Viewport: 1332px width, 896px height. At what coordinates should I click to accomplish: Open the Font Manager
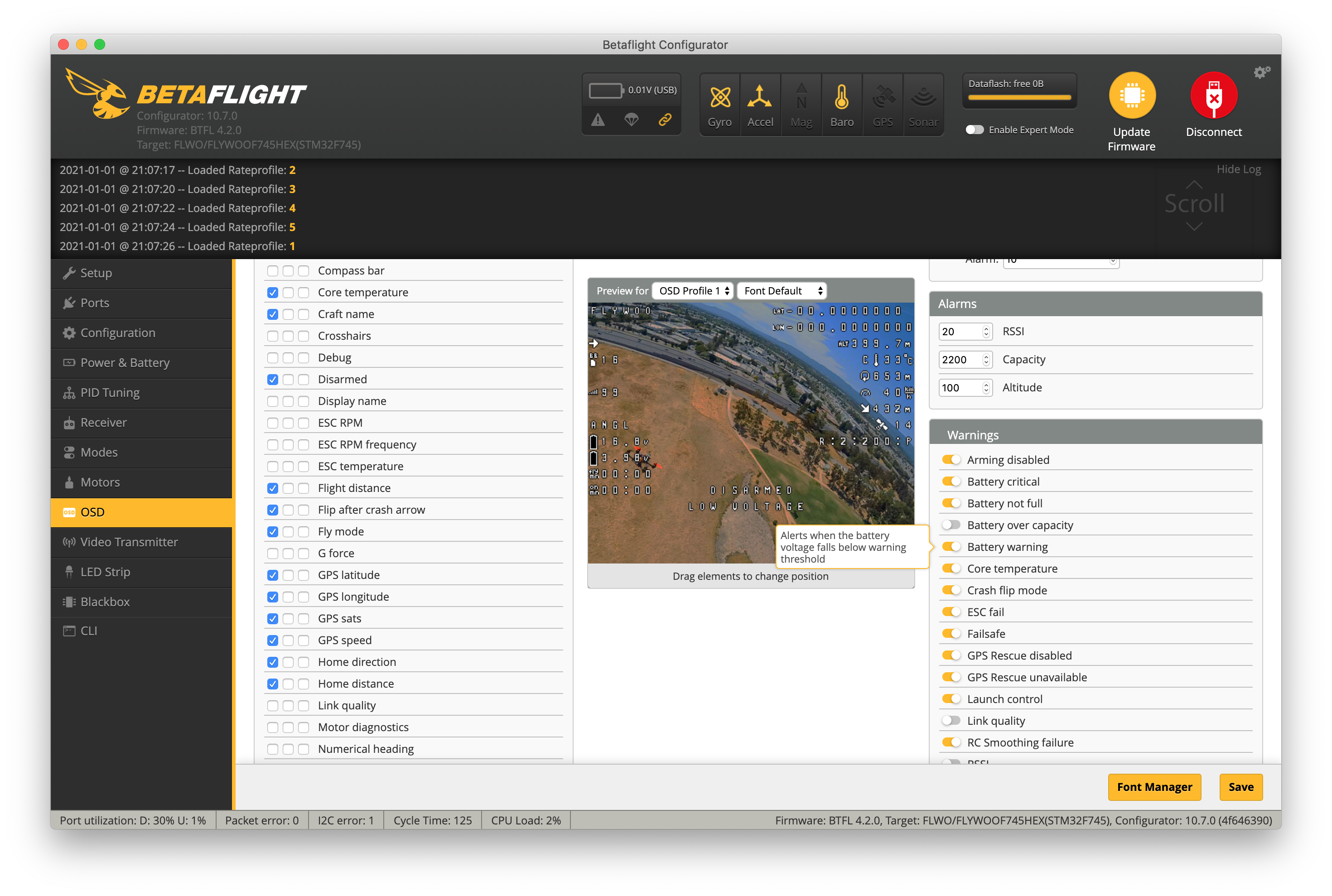coord(1154,787)
